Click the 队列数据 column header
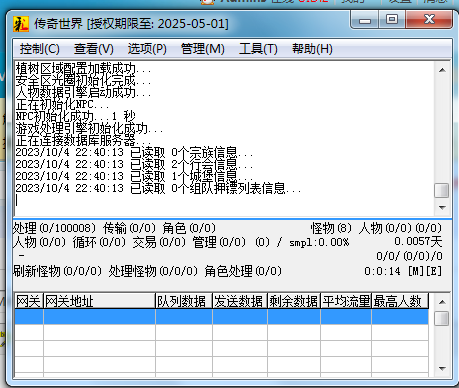459x388 pixels. click(x=184, y=301)
